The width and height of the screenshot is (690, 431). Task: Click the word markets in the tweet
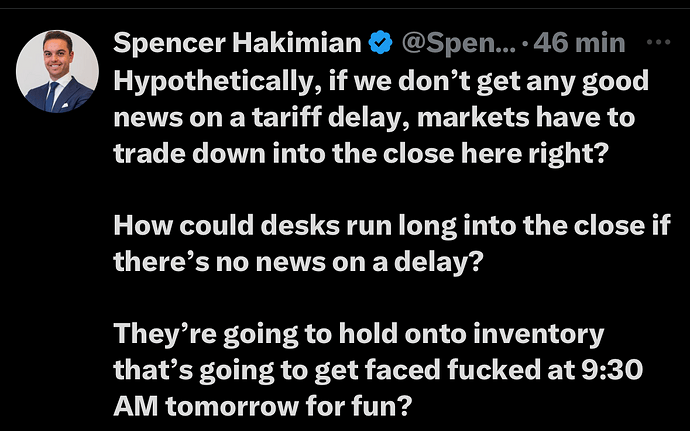point(473,118)
